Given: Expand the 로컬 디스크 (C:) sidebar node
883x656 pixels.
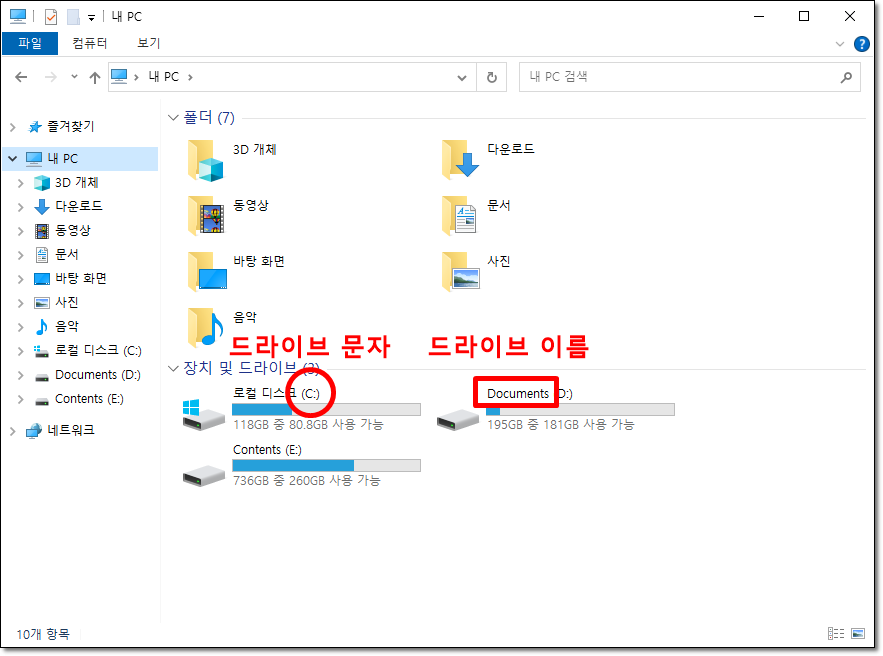Looking at the screenshot, I should [21, 351].
